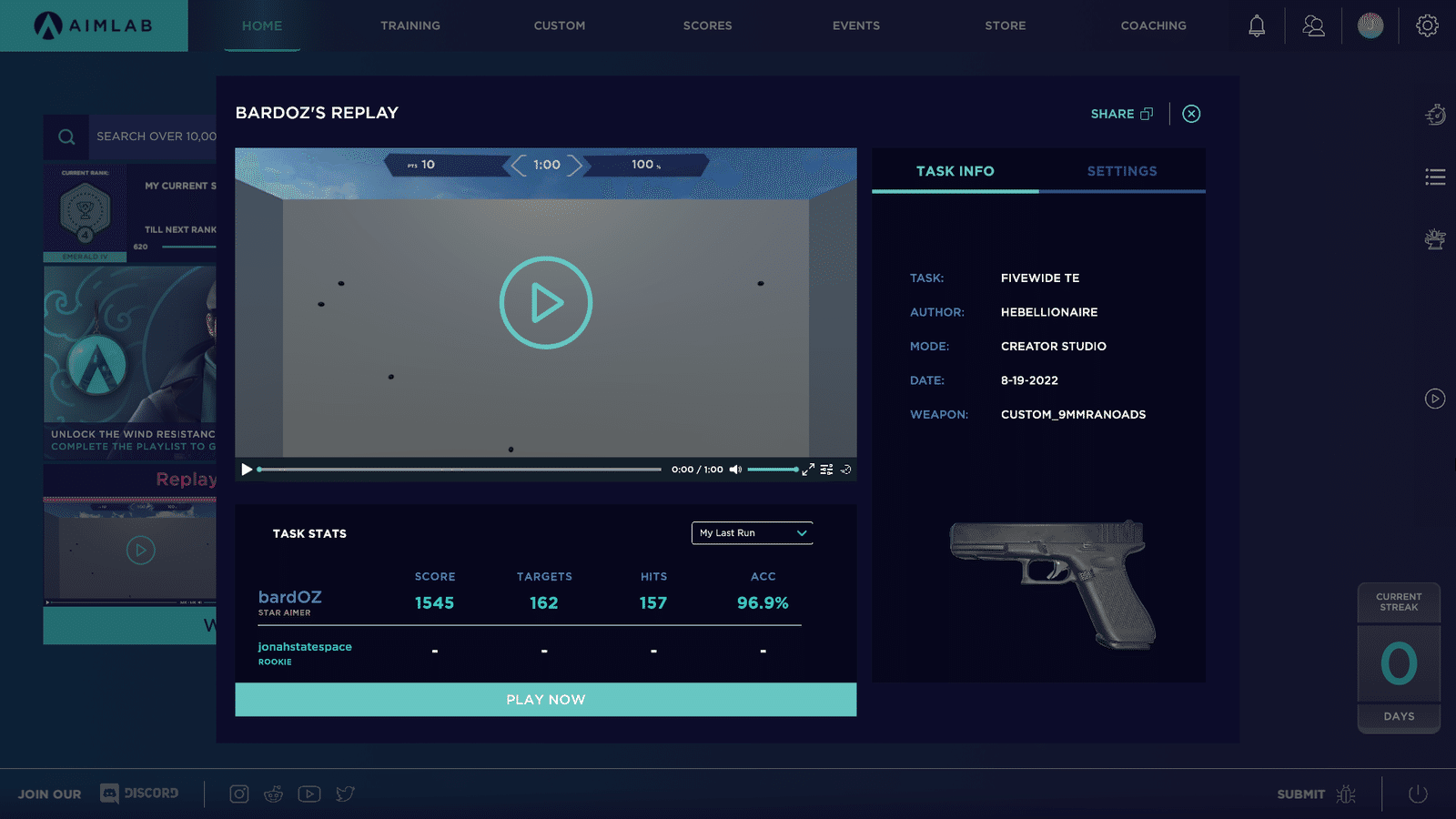Click the jonahstatespace player name

(x=305, y=647)
